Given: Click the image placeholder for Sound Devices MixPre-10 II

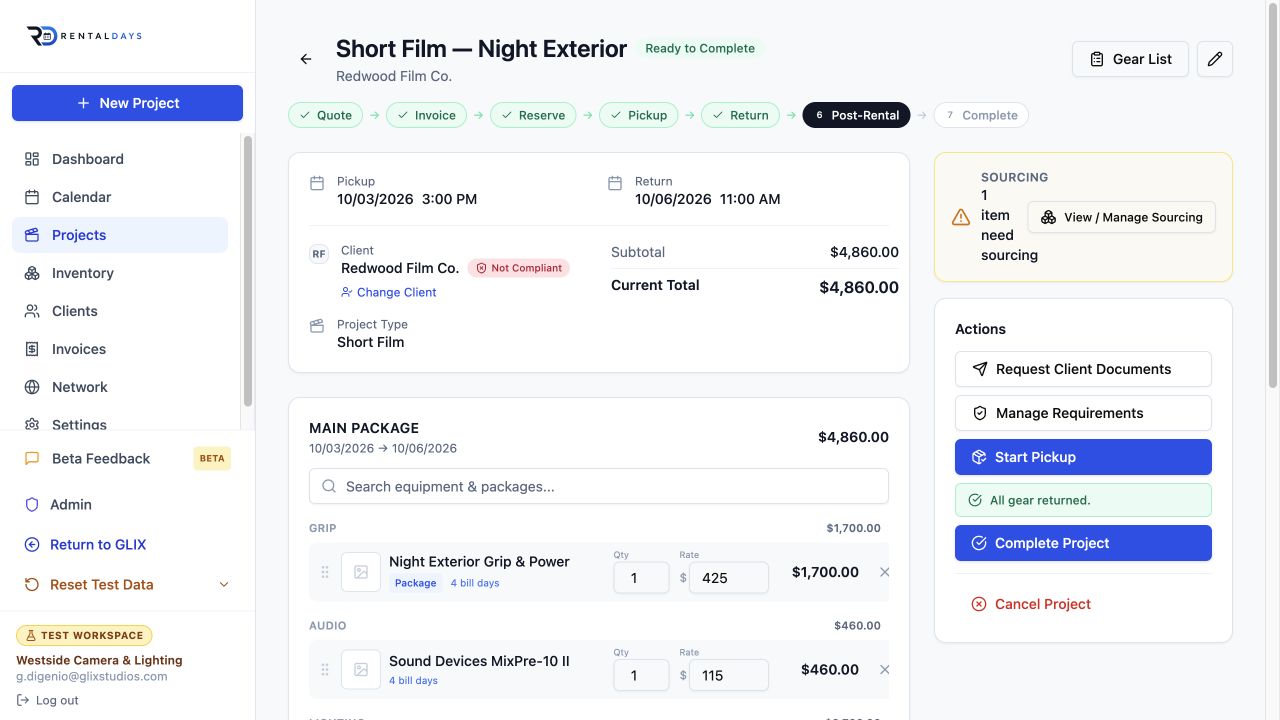Looking at the screenshot, I should point(361,670).
